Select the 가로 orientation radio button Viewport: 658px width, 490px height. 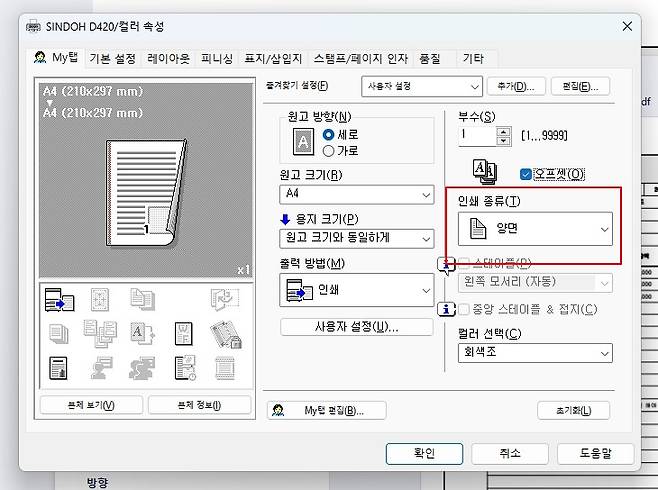tap(329, 150)
